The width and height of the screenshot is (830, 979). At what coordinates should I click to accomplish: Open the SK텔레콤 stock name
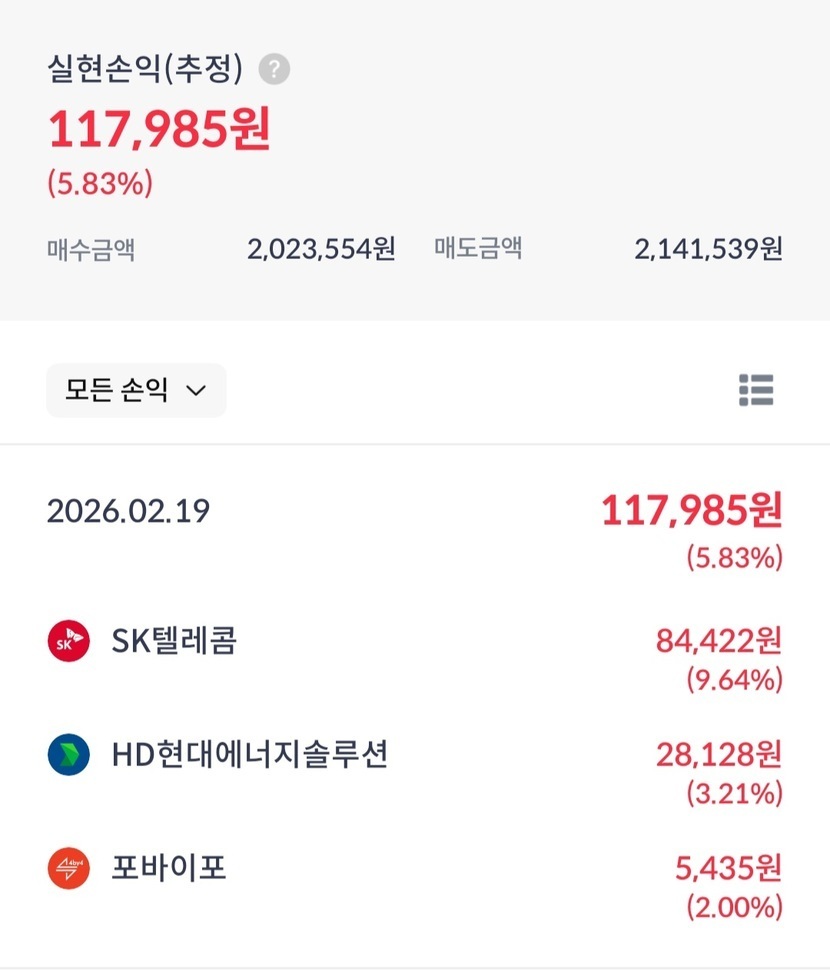click(174, 641)
